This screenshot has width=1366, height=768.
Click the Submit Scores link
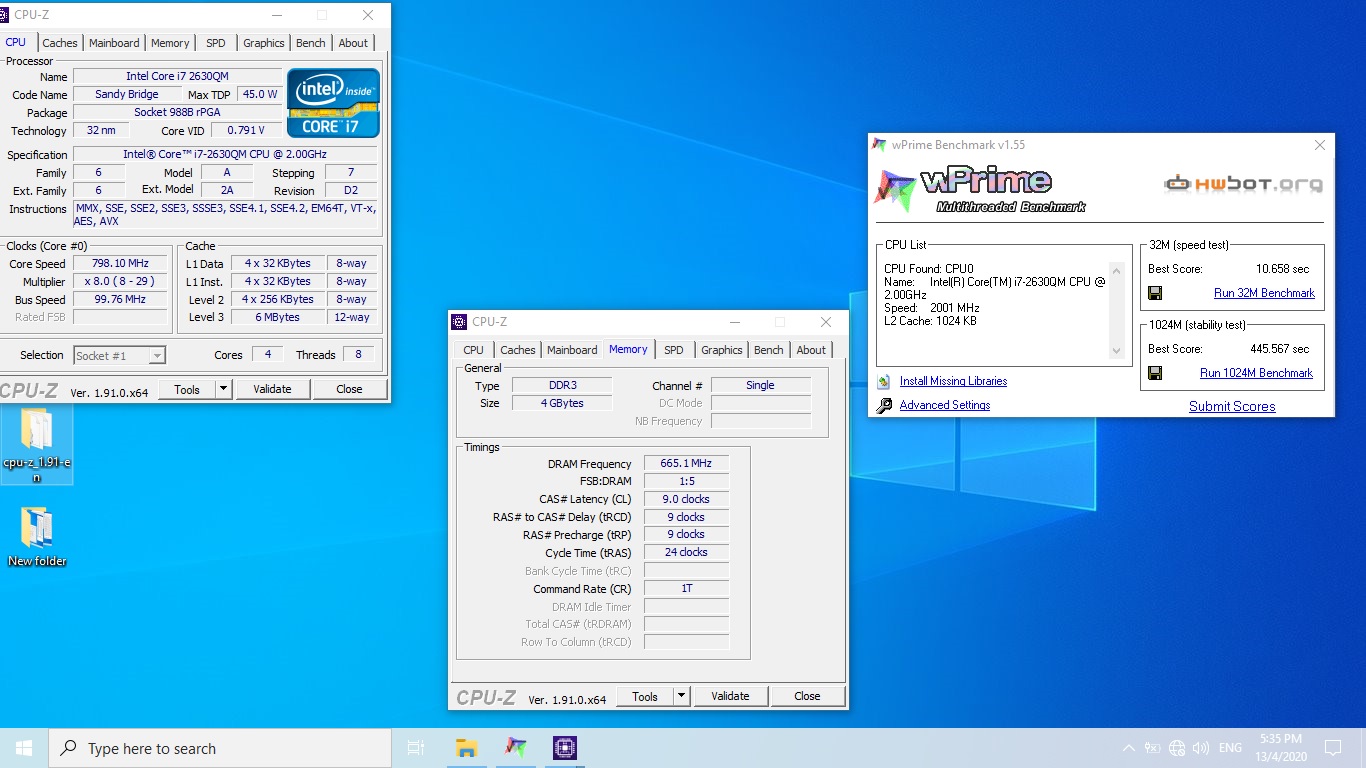pyautogui.click(x=1232, y=406)
